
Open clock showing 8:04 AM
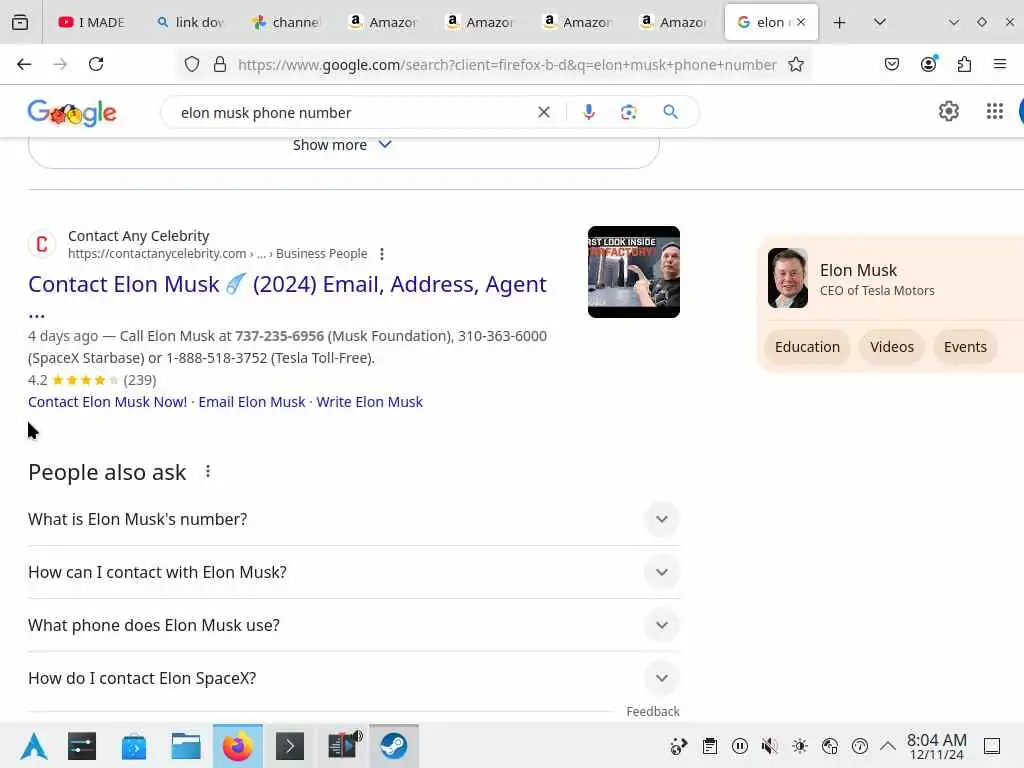[936, 746]
